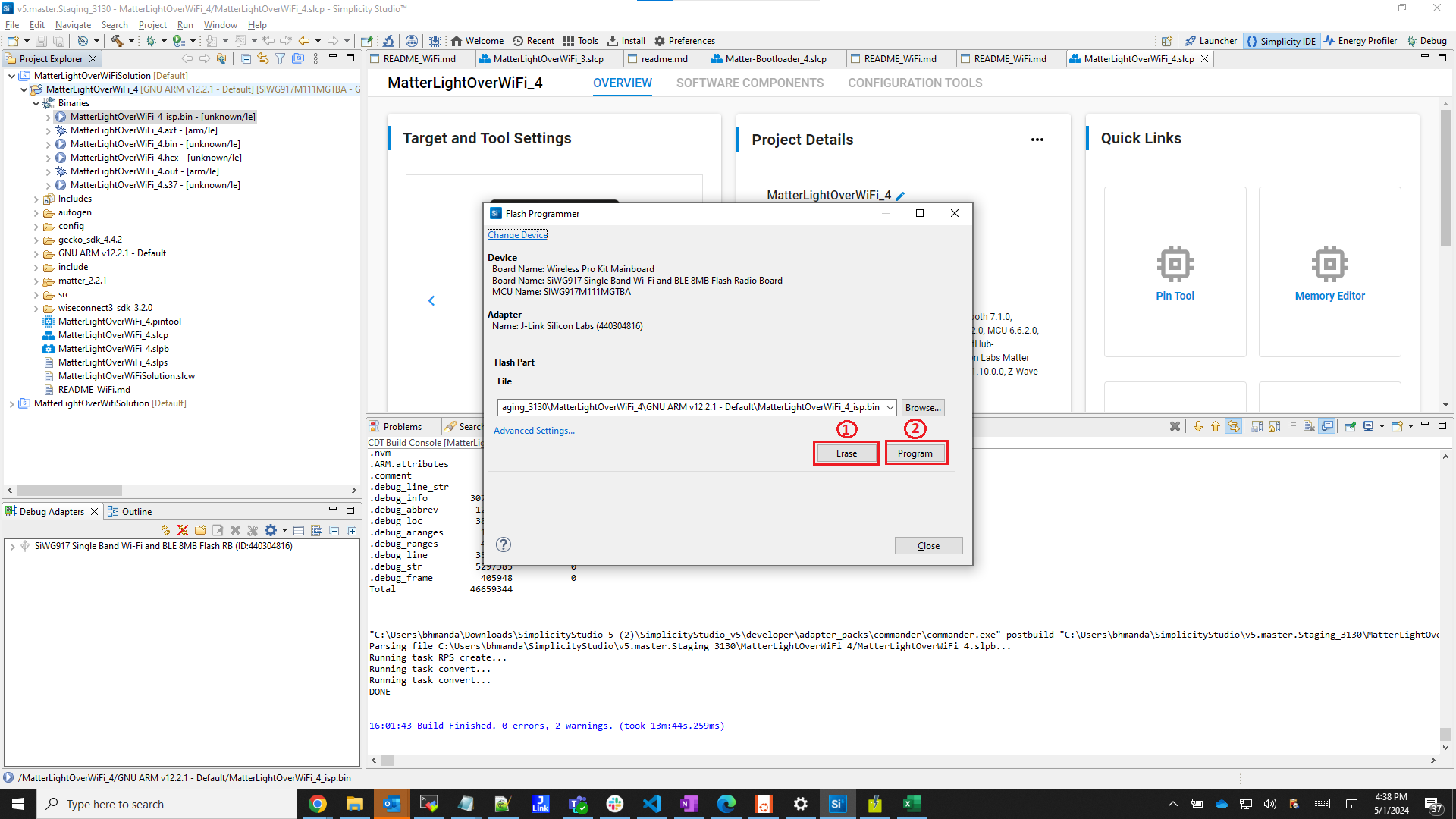1456x819 pixels.
Task: Open the three-dot menu in Project Details
Action: tap(1037, 140)
